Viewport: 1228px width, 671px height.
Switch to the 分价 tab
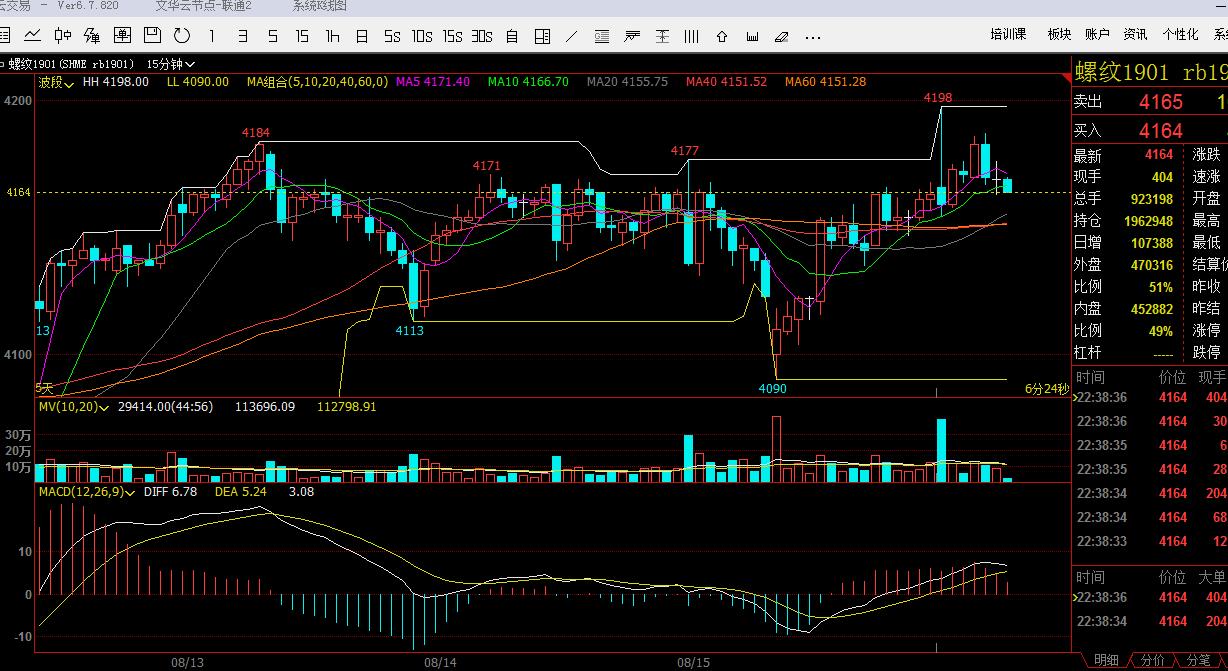pos(1152,661)
